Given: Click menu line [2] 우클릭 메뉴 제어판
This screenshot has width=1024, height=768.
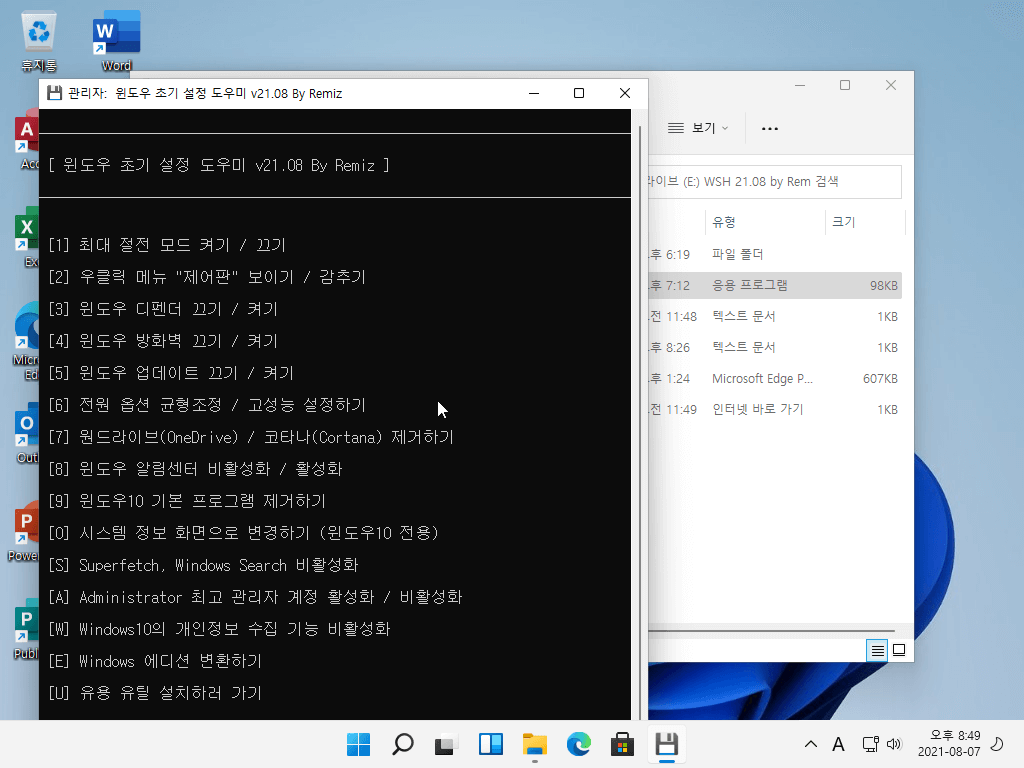Looking at the screenshot, I should coord(207,277).
